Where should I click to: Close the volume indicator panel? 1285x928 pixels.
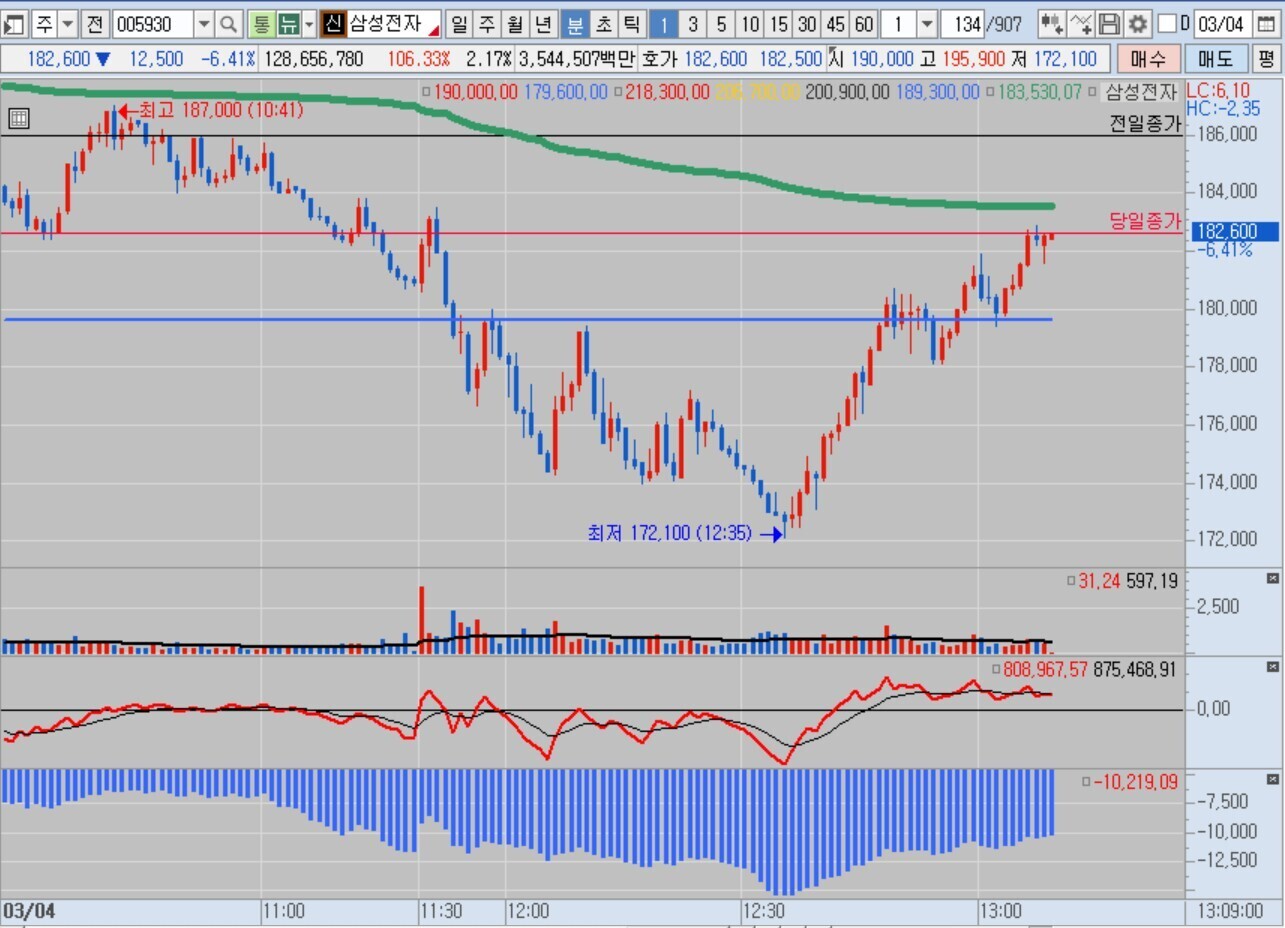pyautogui.click(x=1273, y=578)
